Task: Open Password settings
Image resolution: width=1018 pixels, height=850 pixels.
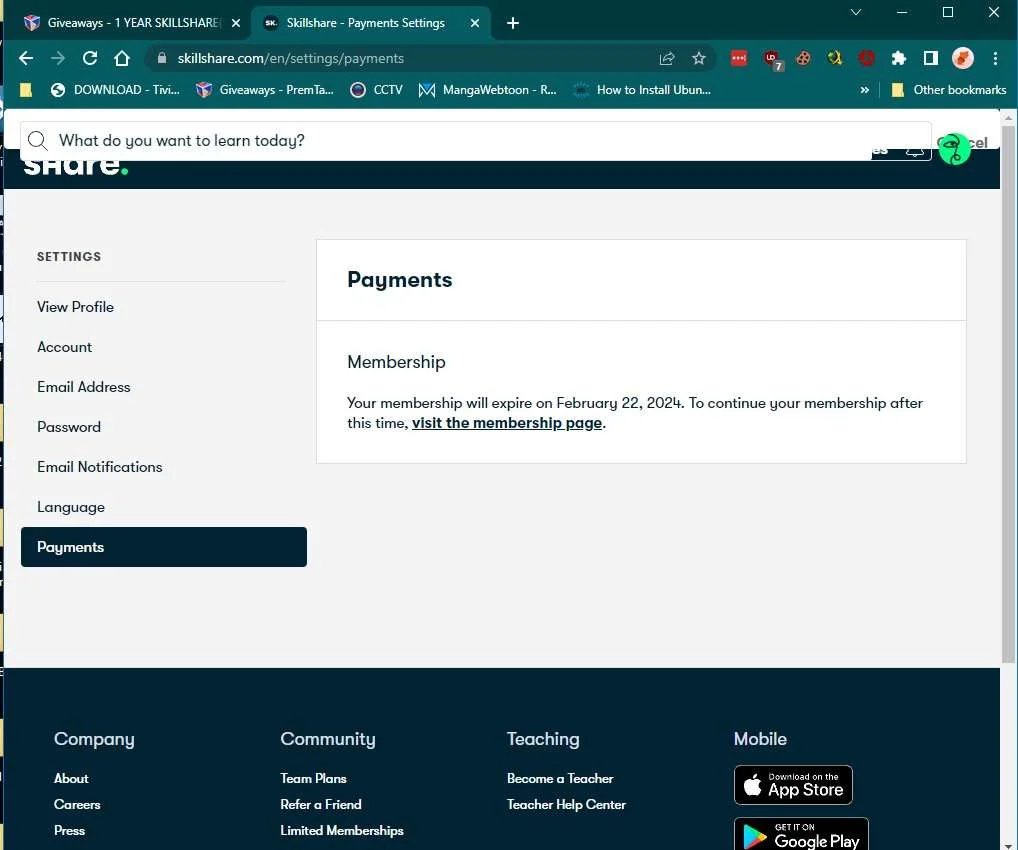Action: [69, 427]
